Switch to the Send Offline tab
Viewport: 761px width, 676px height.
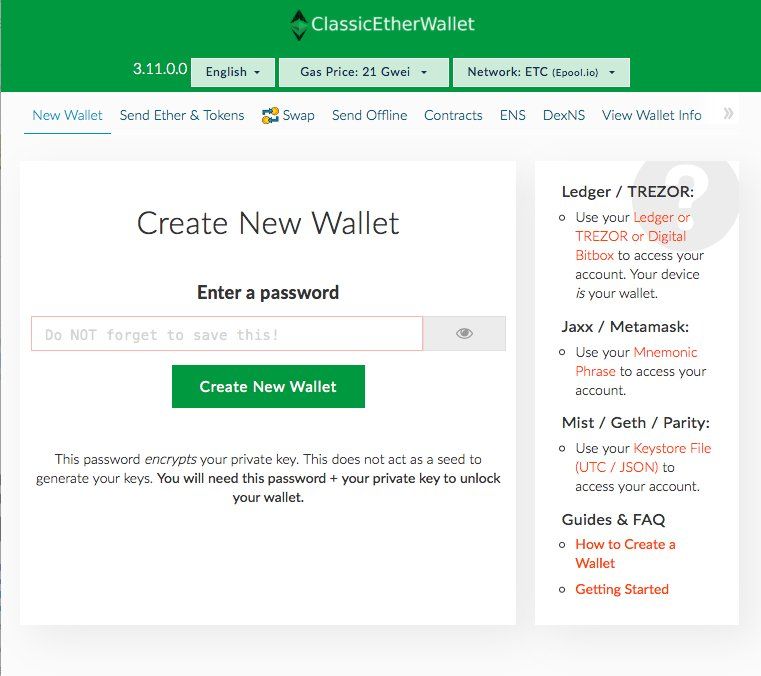[369, 115]
